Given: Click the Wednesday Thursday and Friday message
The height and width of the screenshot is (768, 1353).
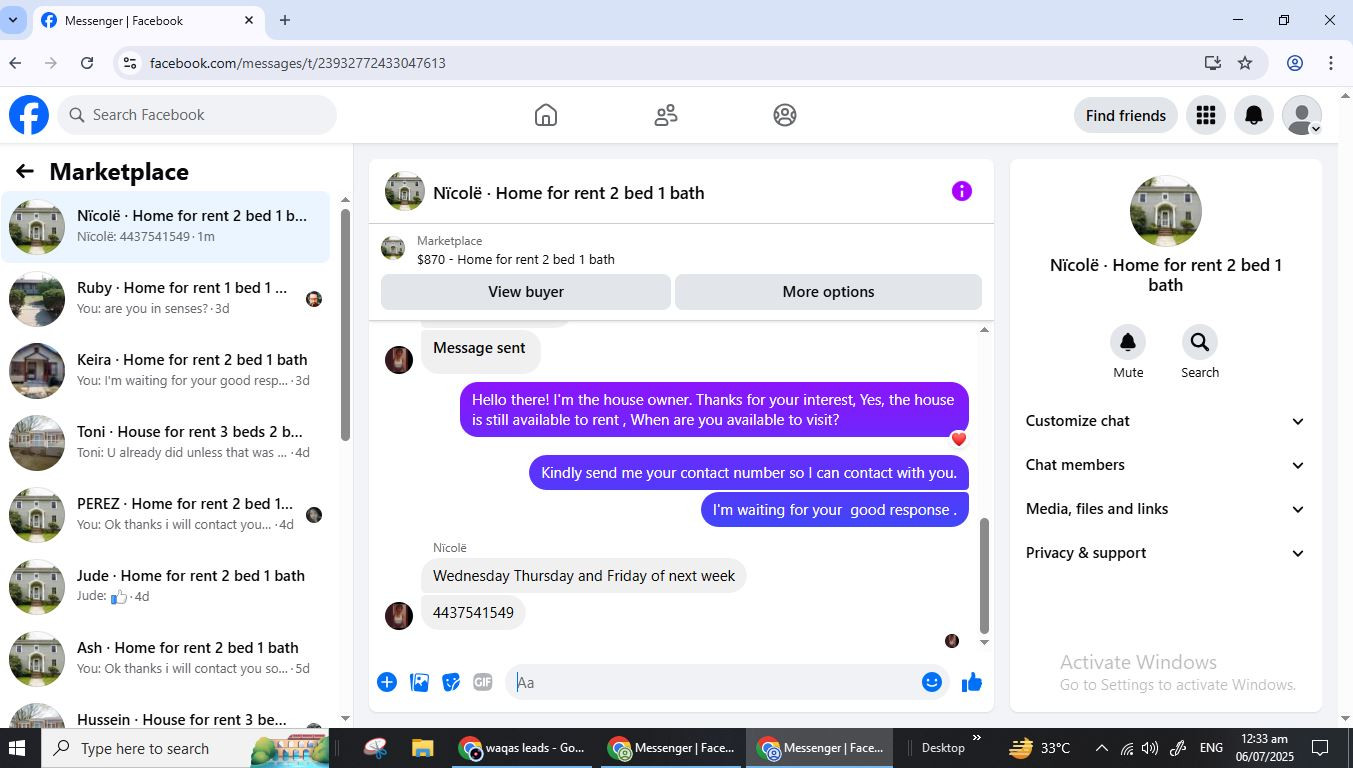Looking at the screenshot, I should pos(584,576).
